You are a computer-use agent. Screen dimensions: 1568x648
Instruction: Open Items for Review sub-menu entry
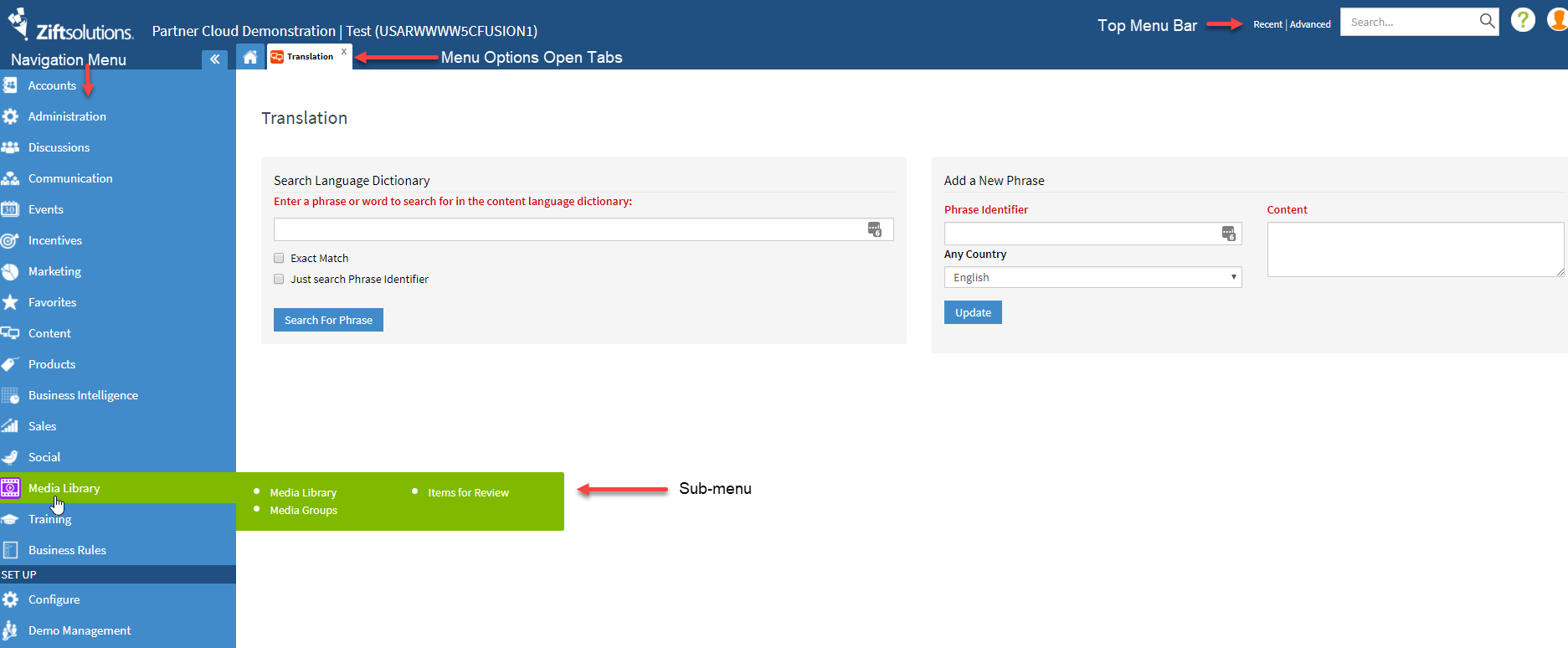tap(468, 493)
